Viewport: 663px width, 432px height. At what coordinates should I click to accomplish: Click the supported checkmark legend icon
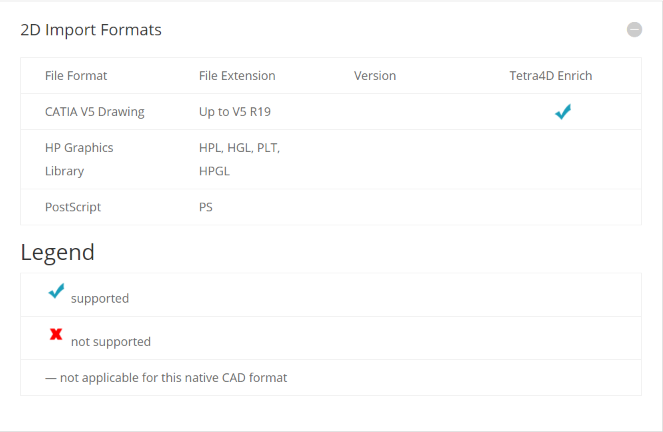point(57,292)
